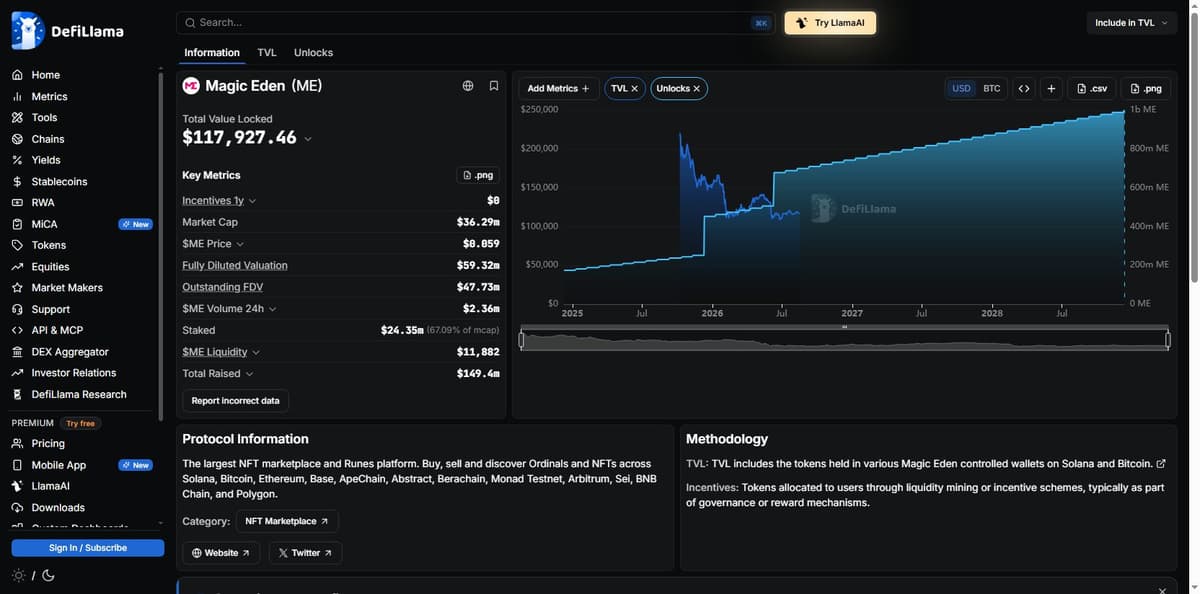Open the Magic Eden Website link
Screen dimensions: 1200x594
(221, 552)
